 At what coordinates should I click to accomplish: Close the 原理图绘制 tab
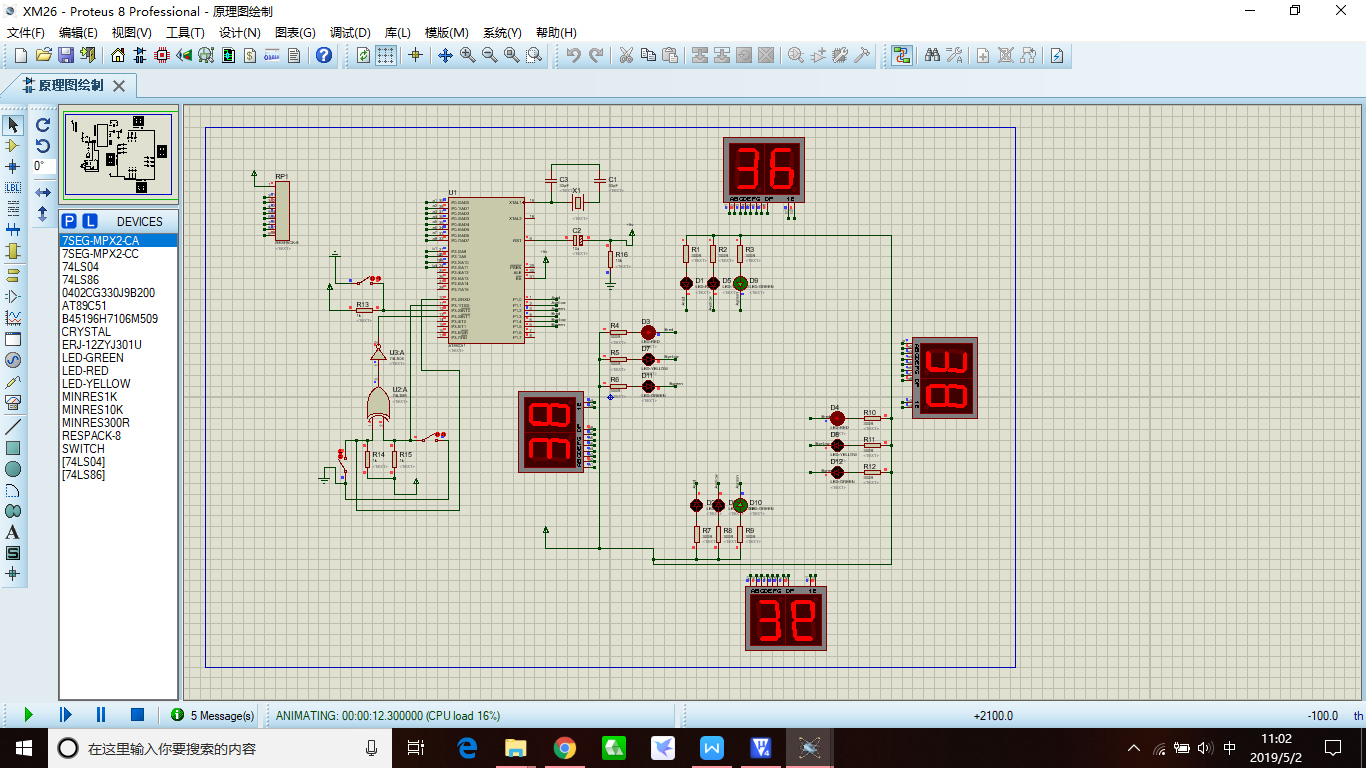(x=119, y=86)
